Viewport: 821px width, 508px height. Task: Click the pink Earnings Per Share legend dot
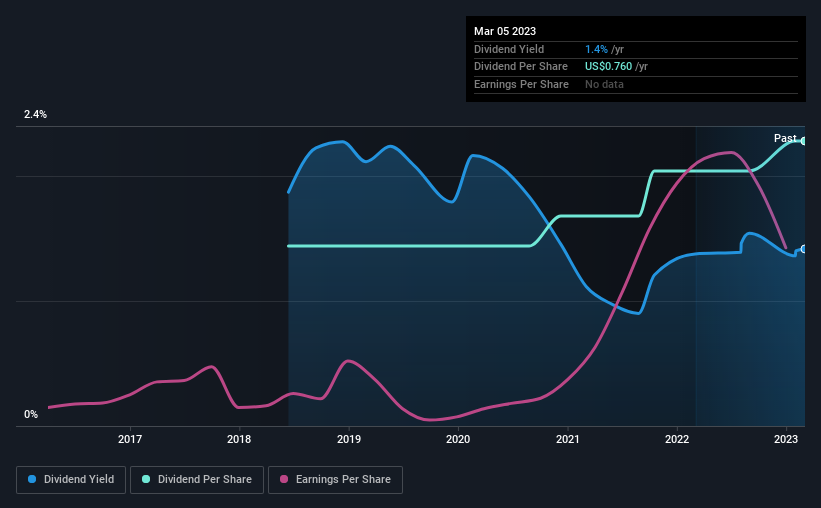[x=284, y=479]
